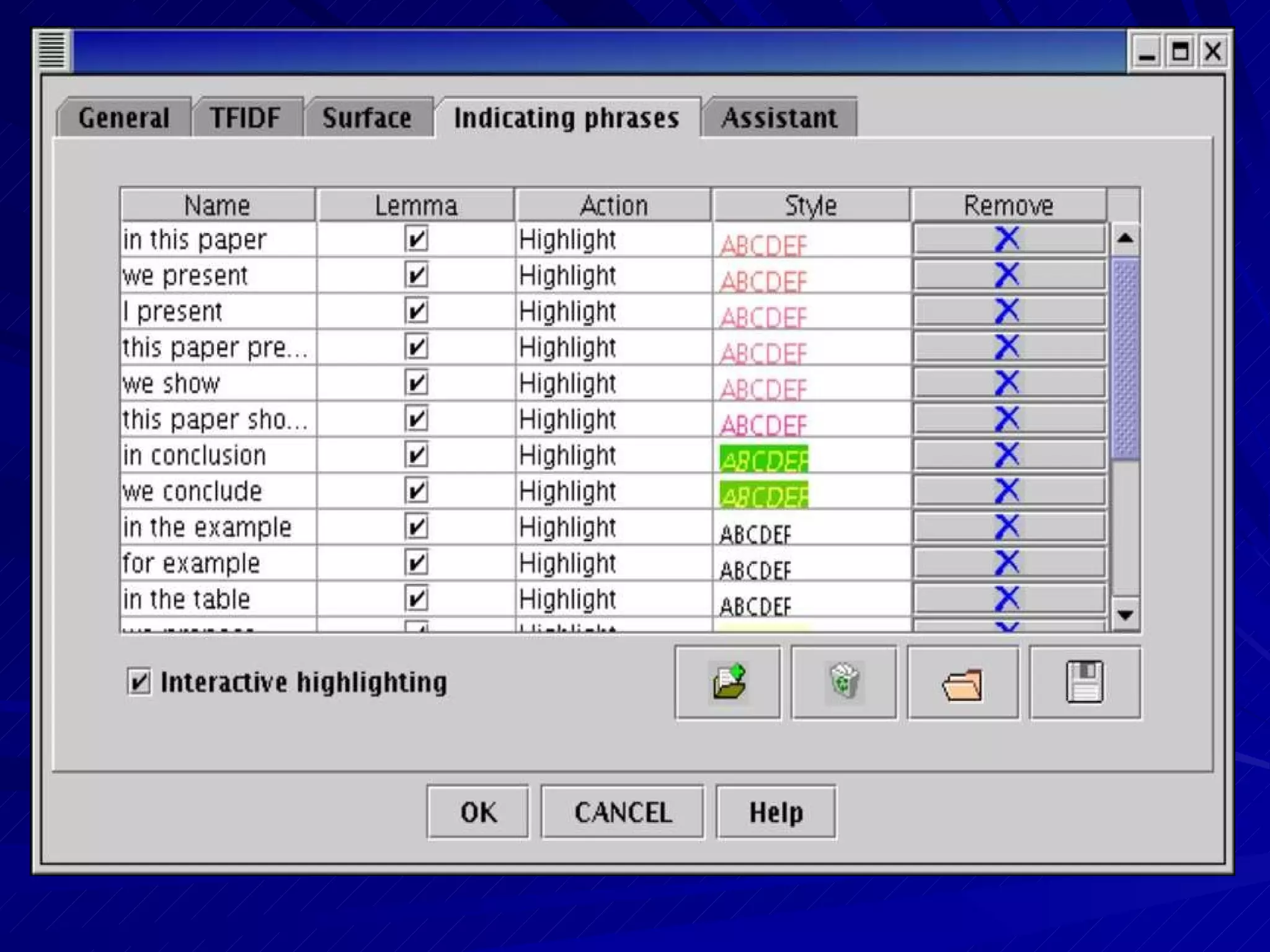Switch to the TFIDF tab
The width and height of the screenshot is (1270, 952).
click(x=246, y=118)
